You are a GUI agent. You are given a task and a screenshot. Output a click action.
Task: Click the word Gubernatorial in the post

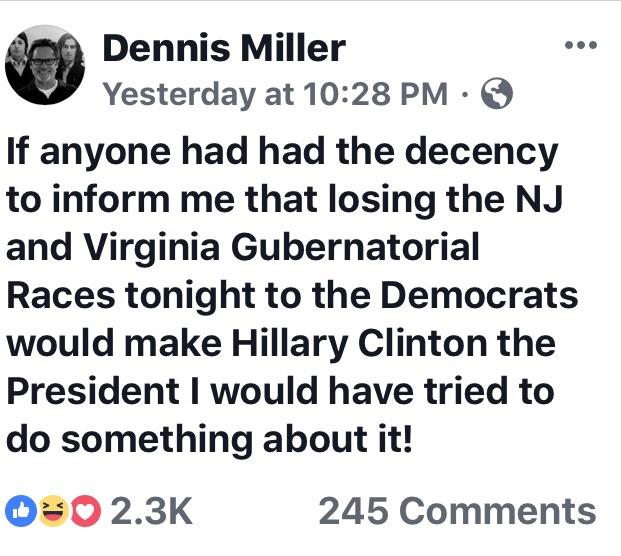point(355,247)
